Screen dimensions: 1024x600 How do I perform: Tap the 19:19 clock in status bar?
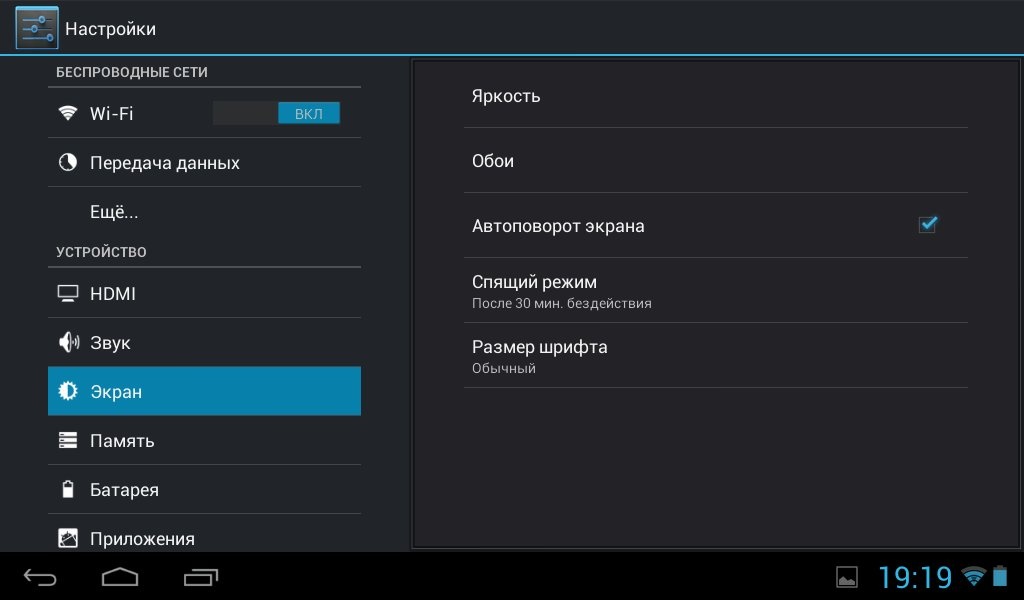pyautogui.click(x=914, y=577)
